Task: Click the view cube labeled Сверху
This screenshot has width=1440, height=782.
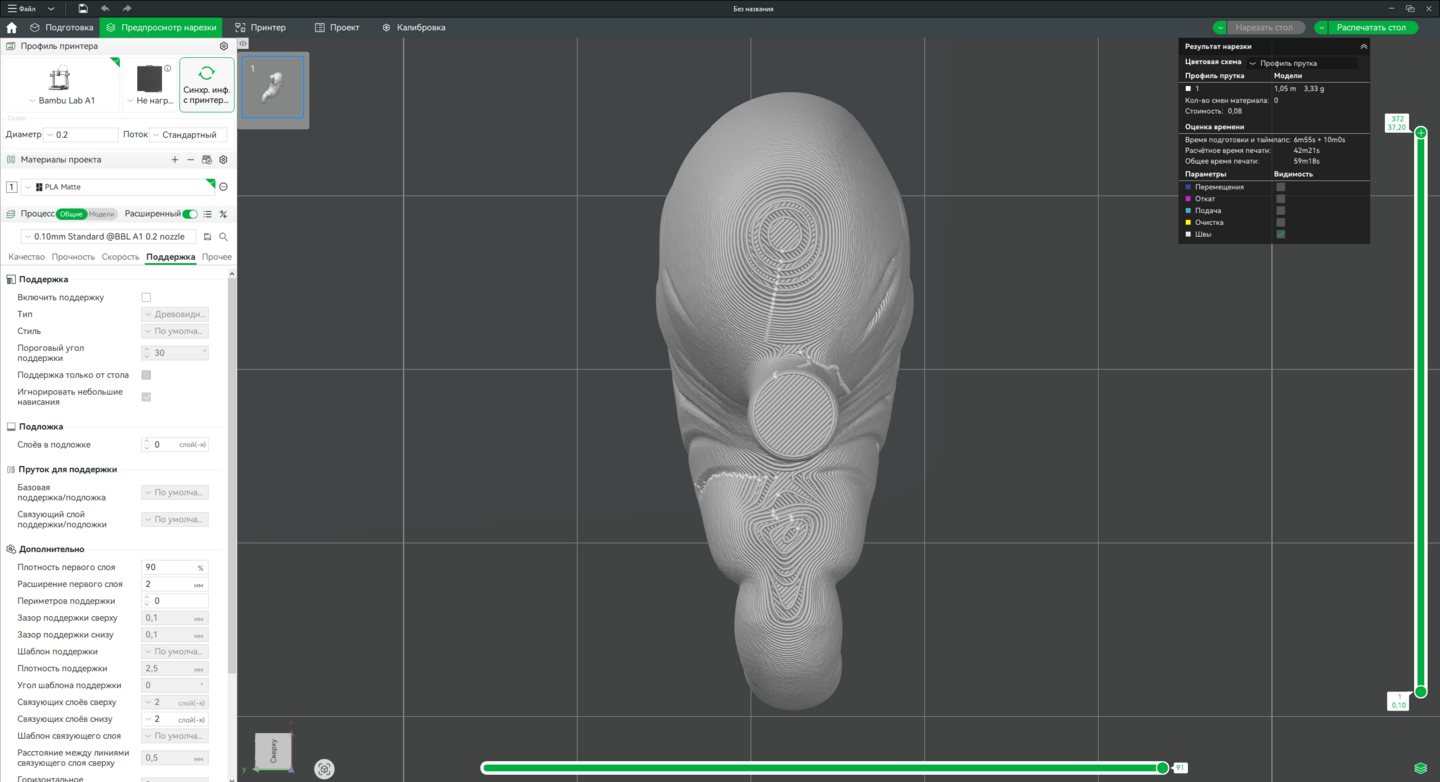Action: pyautogui.click(x=273, y=751)
